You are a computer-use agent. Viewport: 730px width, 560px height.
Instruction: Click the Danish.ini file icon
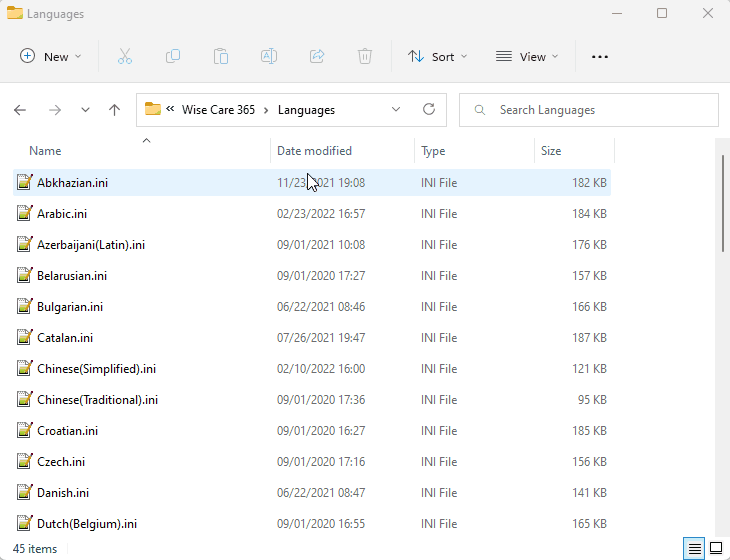click(x=25, y=493)
